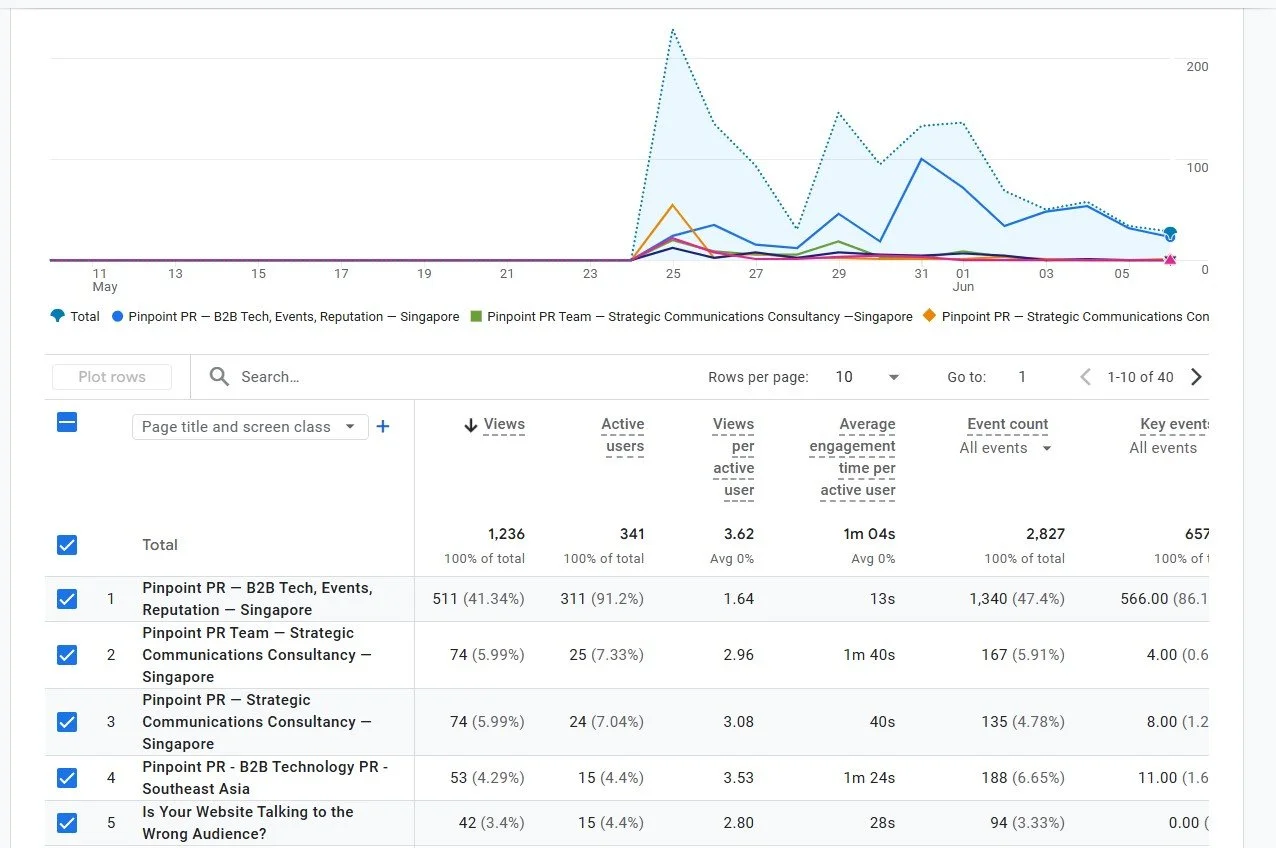Click the Go to page number field
Image resolution: width=1276 pixels, height=848 pixels.
coord(1022,377)
